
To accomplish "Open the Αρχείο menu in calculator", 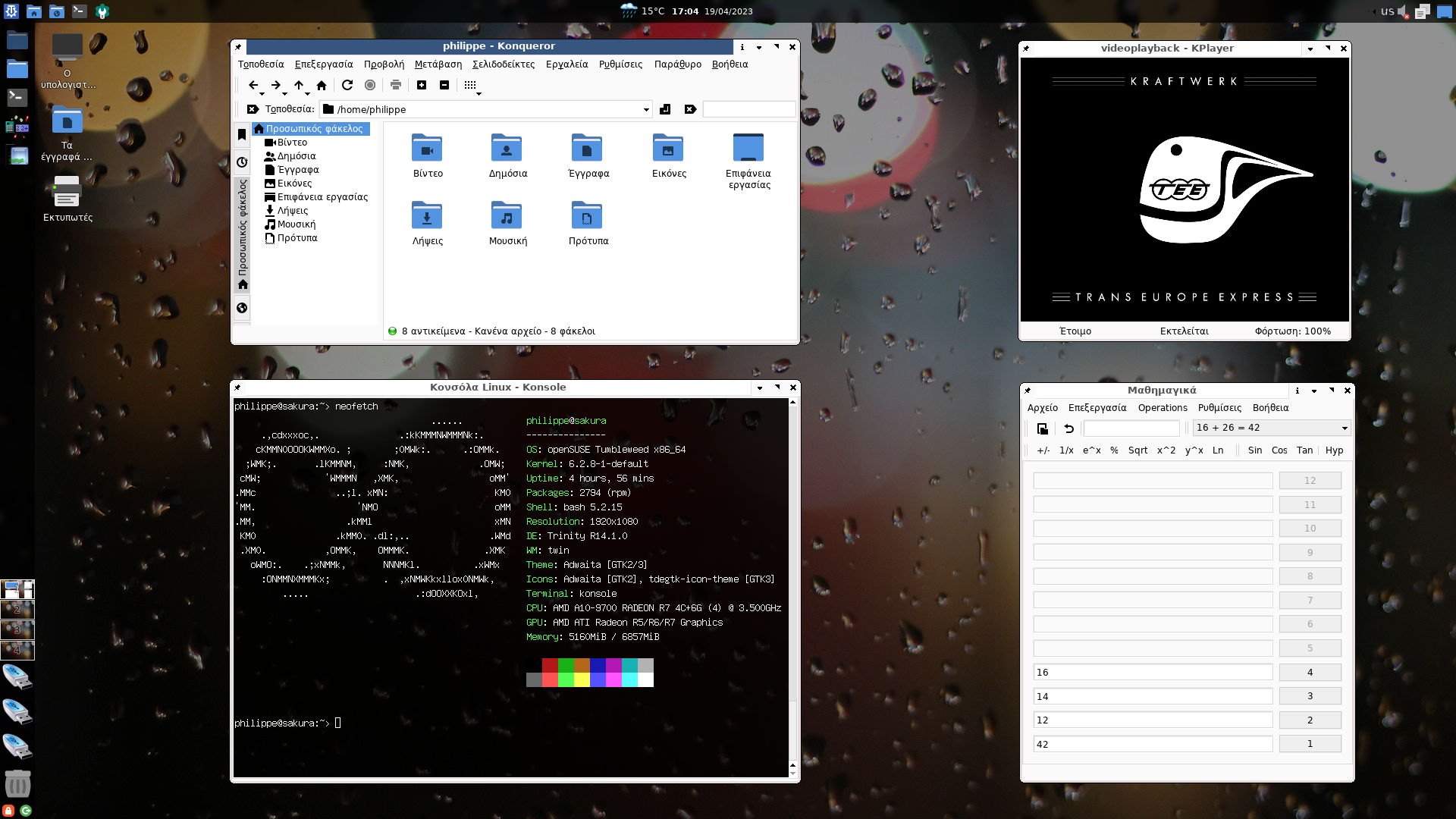I will click(1043, 408).
